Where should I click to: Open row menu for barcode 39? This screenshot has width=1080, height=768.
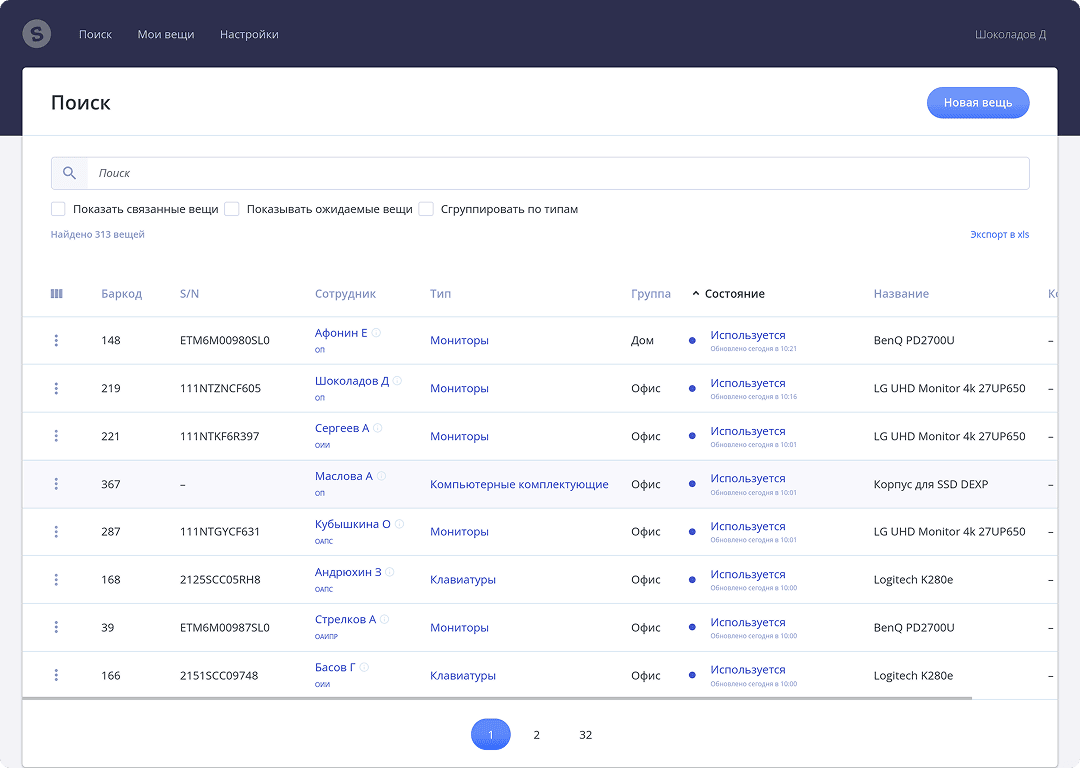56,627
